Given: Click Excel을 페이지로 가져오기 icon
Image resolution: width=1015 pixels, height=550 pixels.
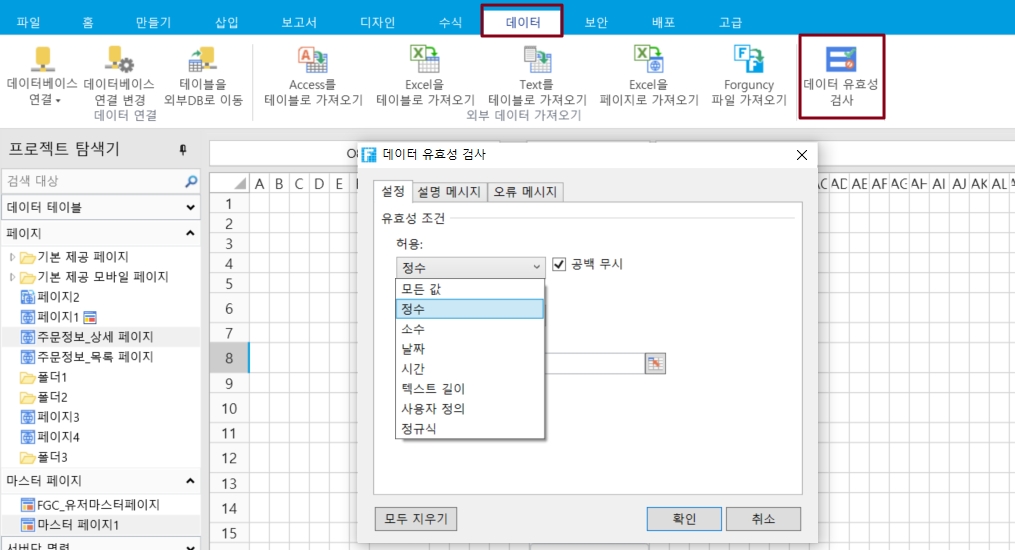Looking at the screenshot, I should coord(649,61).
